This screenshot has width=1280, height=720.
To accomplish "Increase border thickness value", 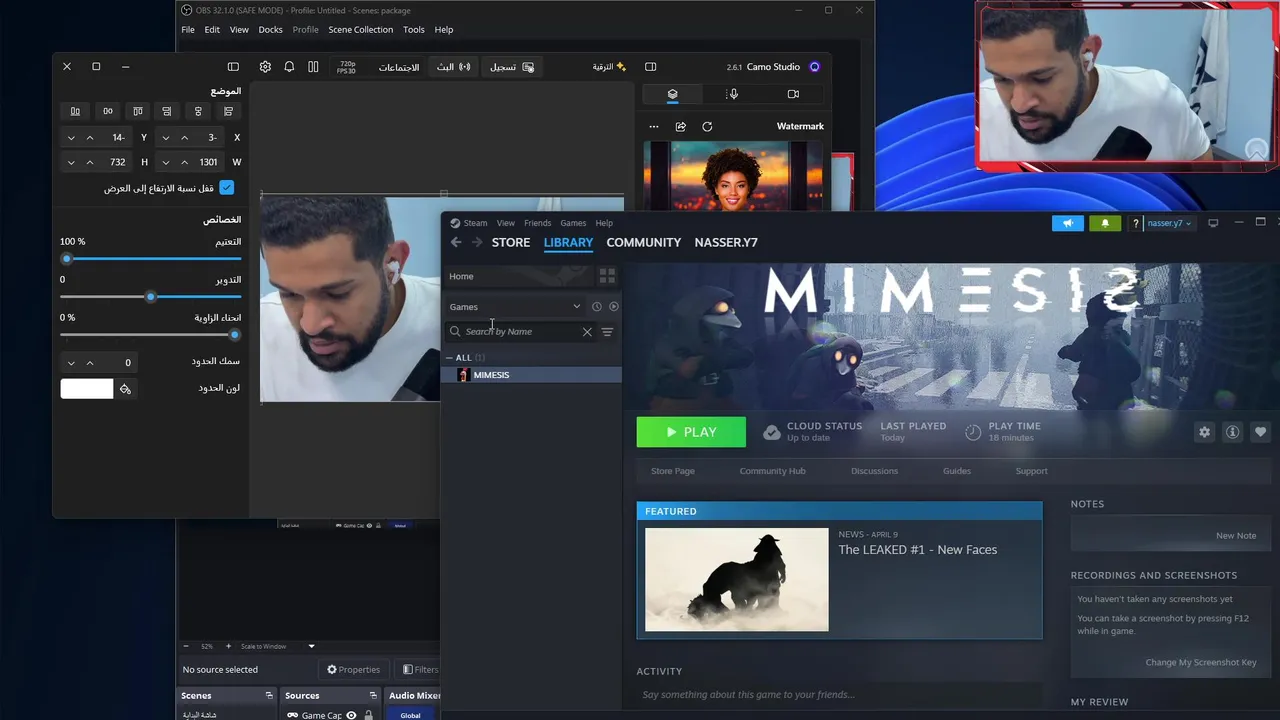I will [90, 362].
